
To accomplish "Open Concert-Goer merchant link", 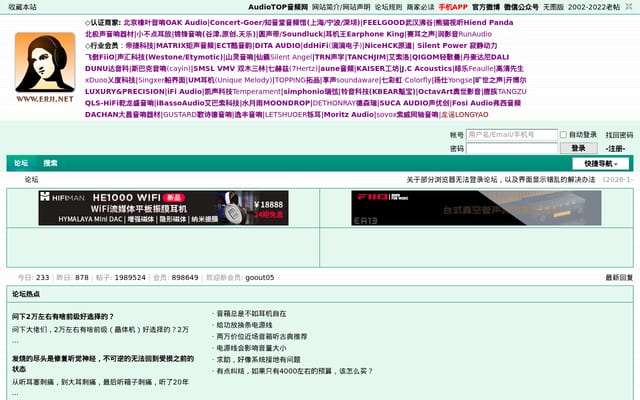I will (x=285, y=22).
